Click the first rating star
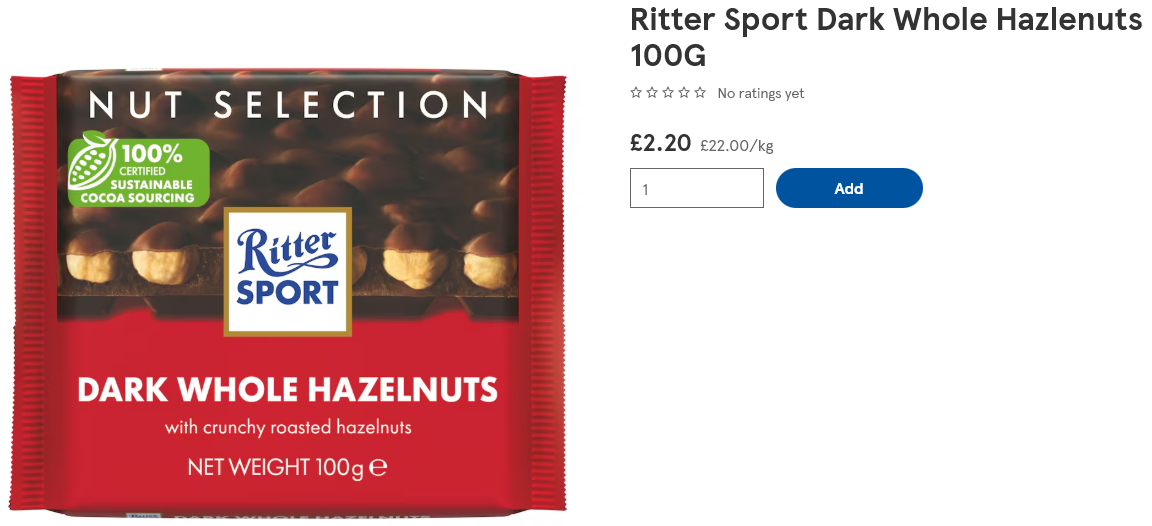 pyautogui.click(x=636, y=93)
